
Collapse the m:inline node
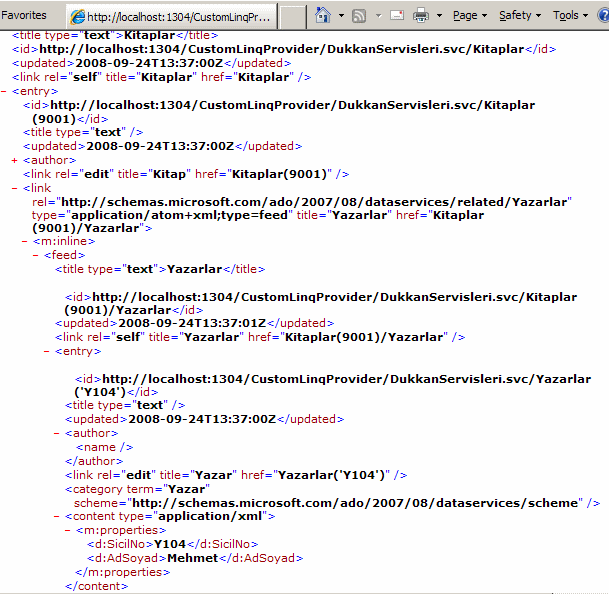click(x=24, y=241)
